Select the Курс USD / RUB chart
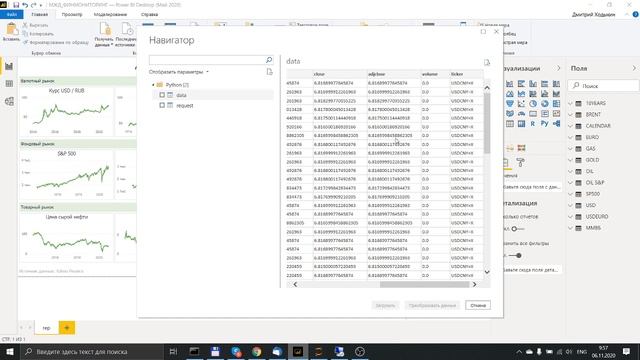 click(67, 110)
